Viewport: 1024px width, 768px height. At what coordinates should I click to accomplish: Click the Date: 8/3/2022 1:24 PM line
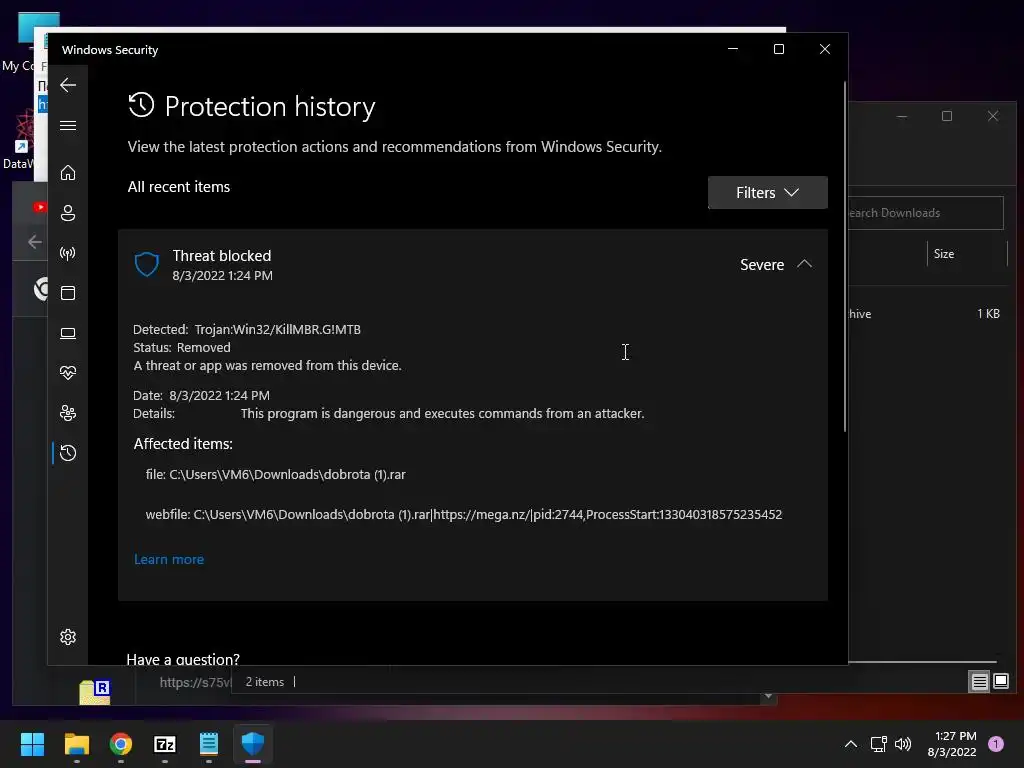(201, 396)
